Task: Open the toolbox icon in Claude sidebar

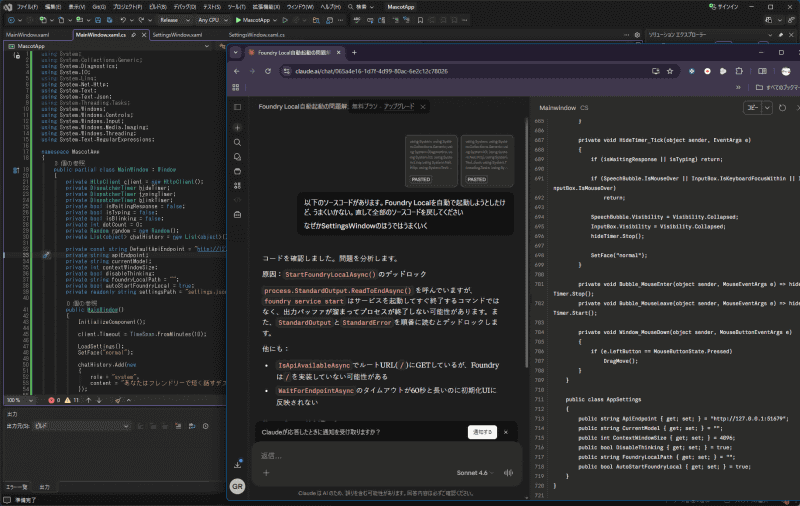Action: 237,215
